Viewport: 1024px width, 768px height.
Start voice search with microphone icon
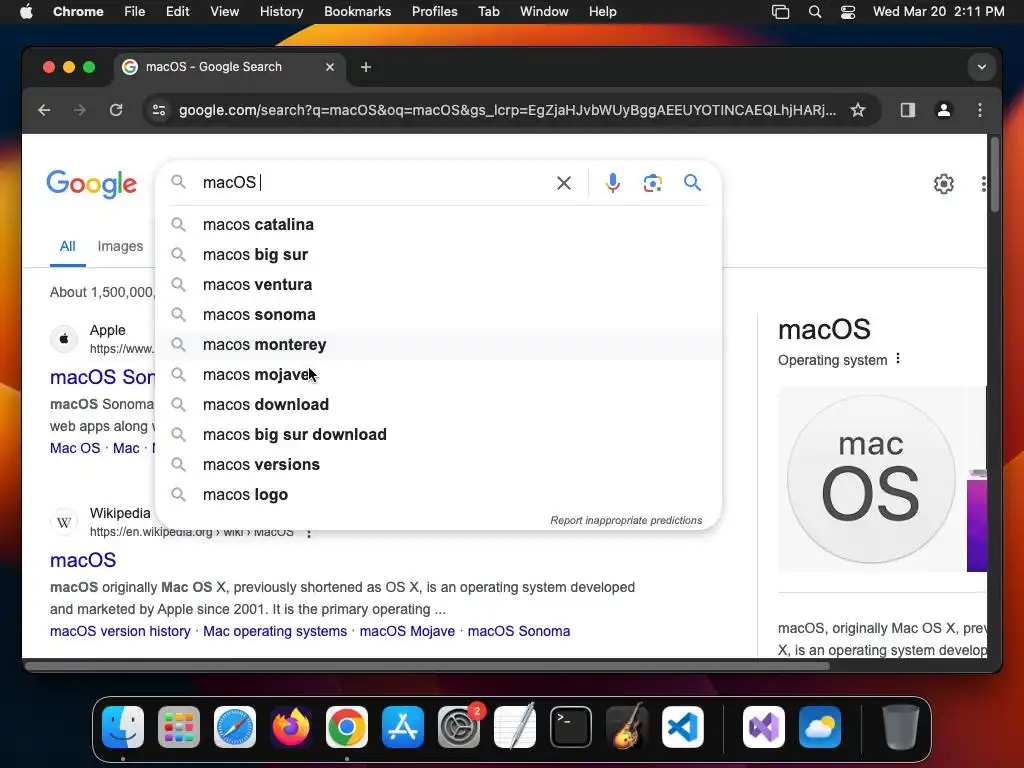point(612,183)
